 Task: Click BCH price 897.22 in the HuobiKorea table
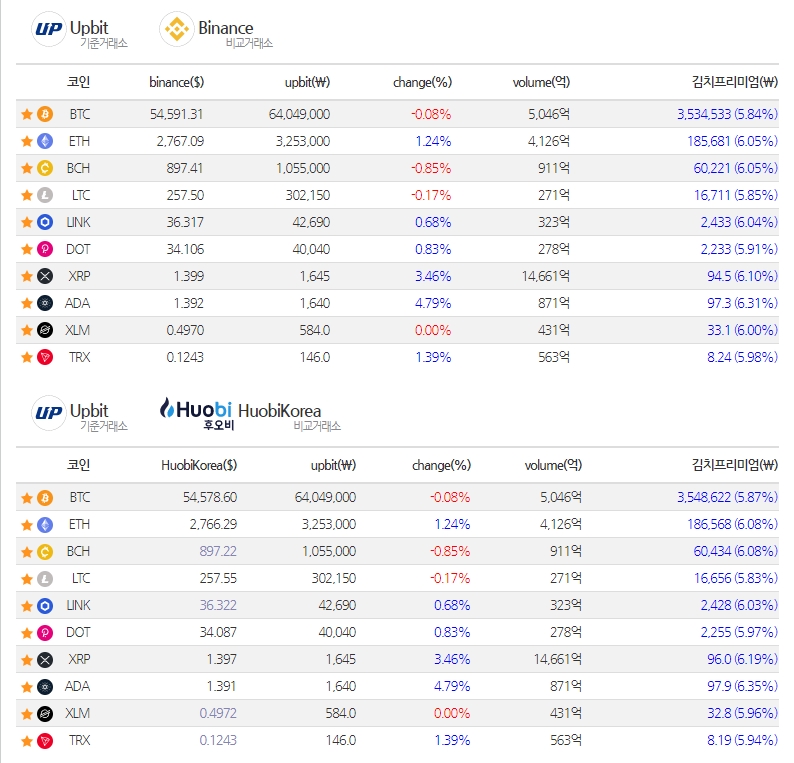tap(218, 551)
